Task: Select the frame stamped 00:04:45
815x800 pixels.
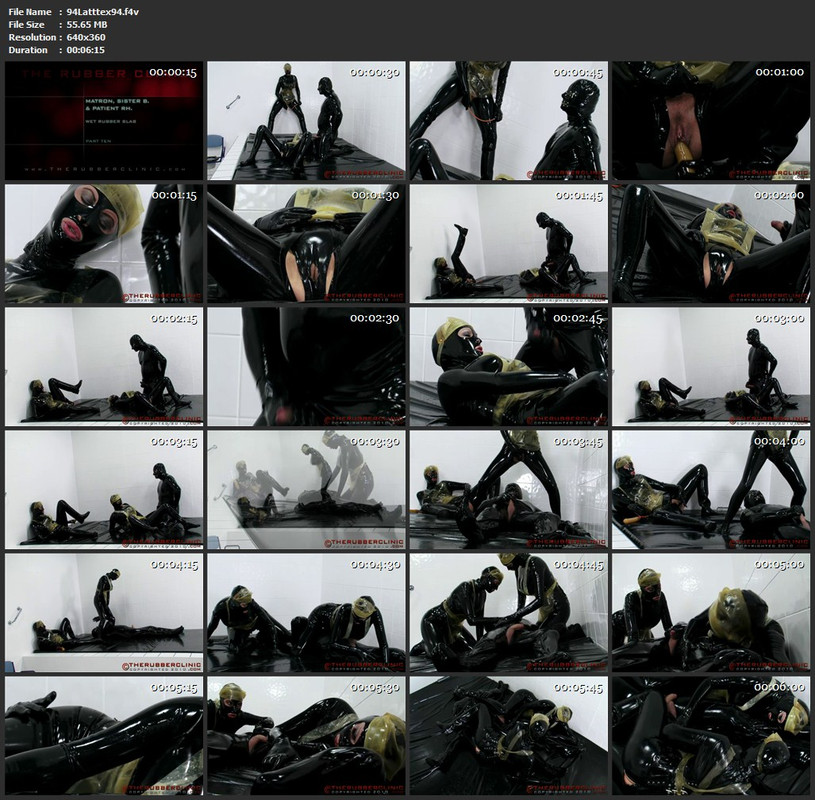Action: [x=509, y=613]
